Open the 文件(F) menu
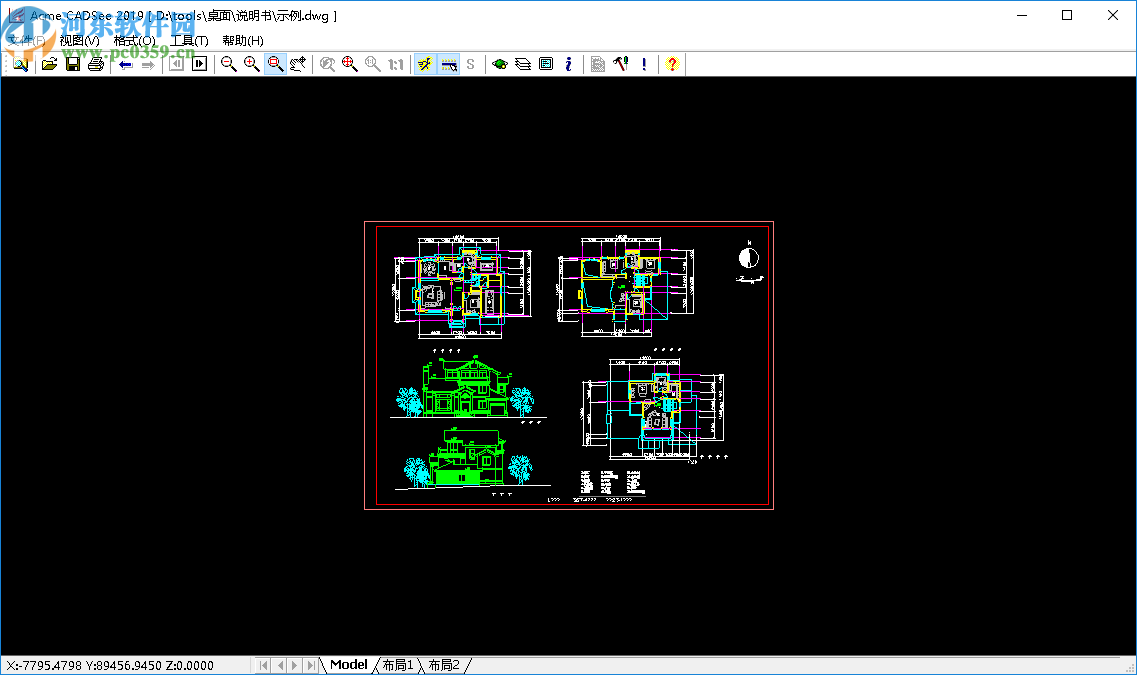 (26, 41)
